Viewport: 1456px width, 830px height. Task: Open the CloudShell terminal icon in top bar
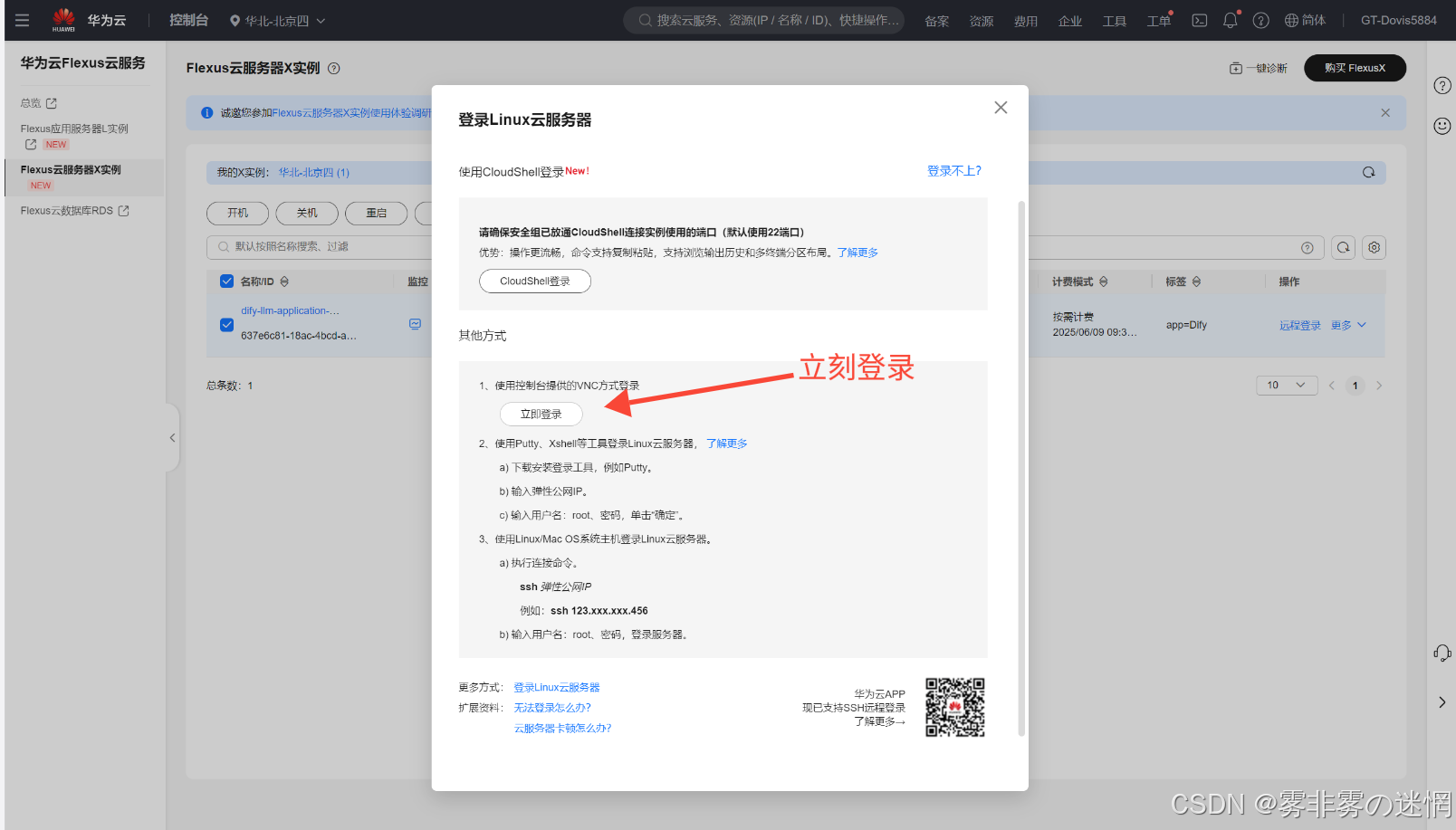click(x=1199, y=20)
